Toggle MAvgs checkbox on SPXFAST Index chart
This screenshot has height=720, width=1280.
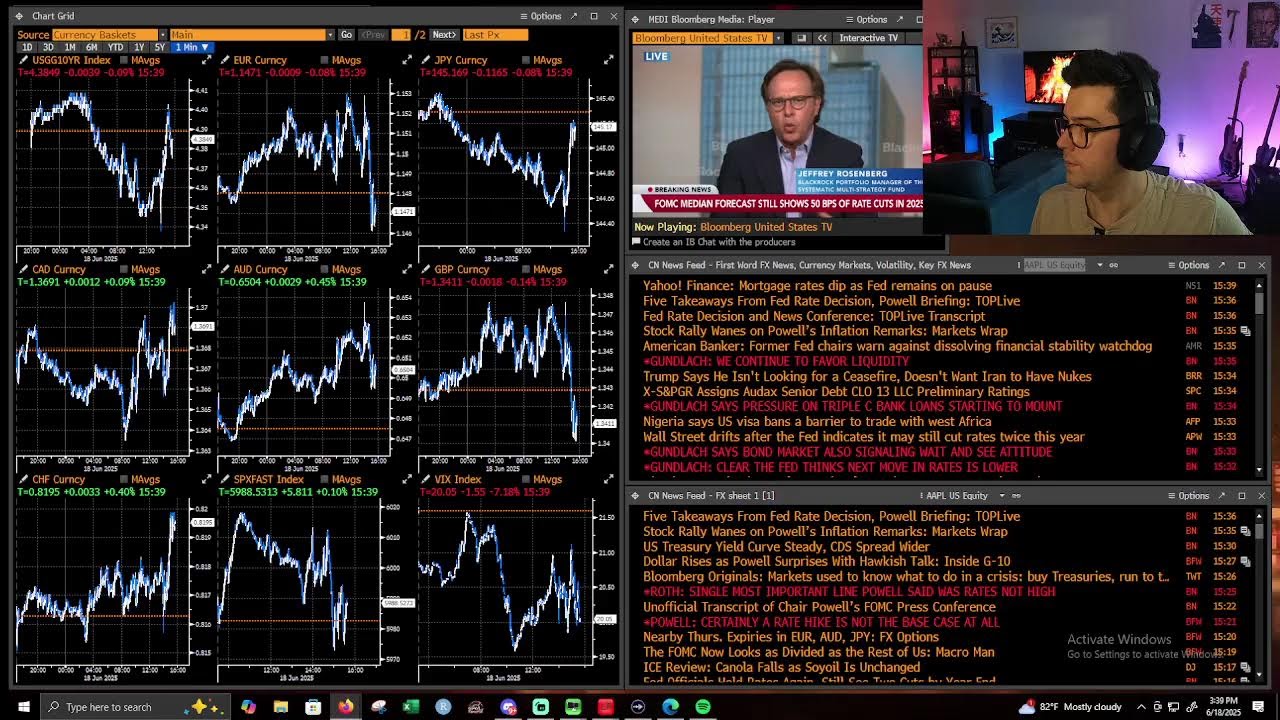(x=325, y=480)
